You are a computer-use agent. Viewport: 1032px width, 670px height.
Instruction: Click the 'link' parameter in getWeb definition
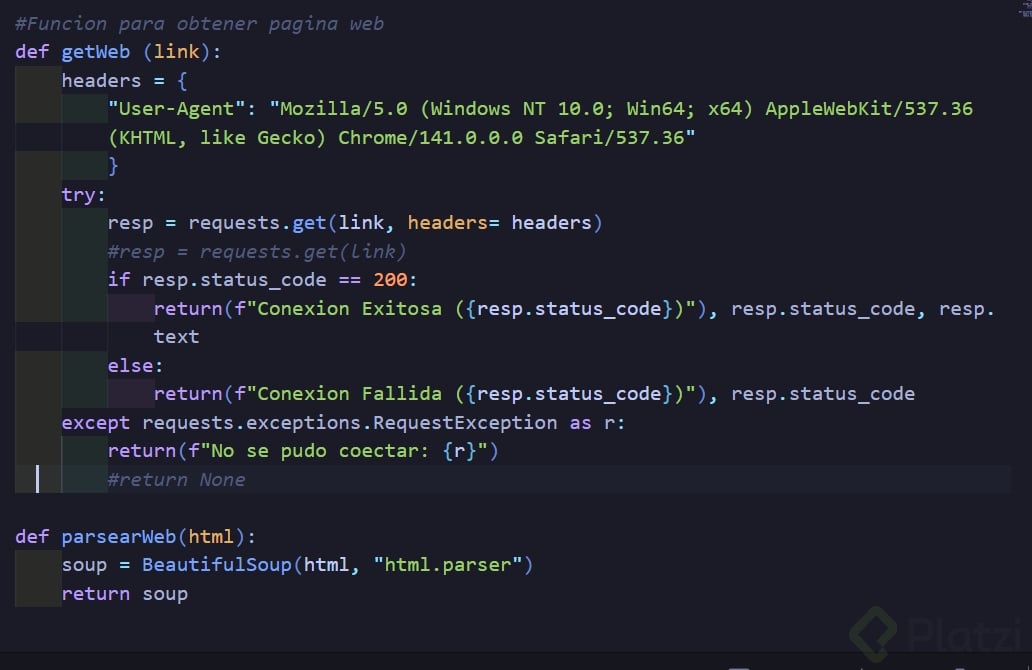[x=176, y=52]
